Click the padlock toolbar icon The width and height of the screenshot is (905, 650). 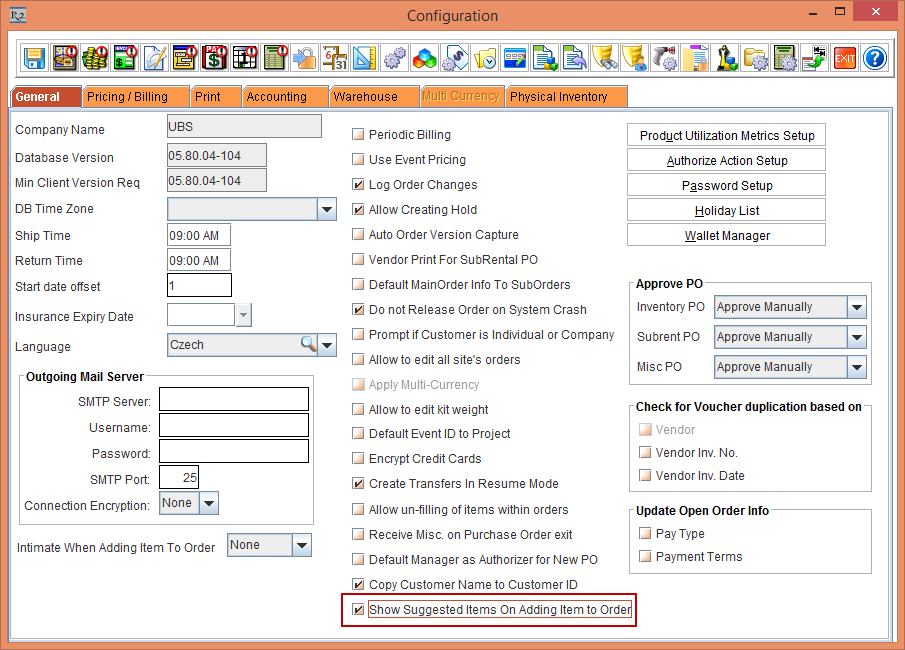pyautogui.click(x=305, y=57)
